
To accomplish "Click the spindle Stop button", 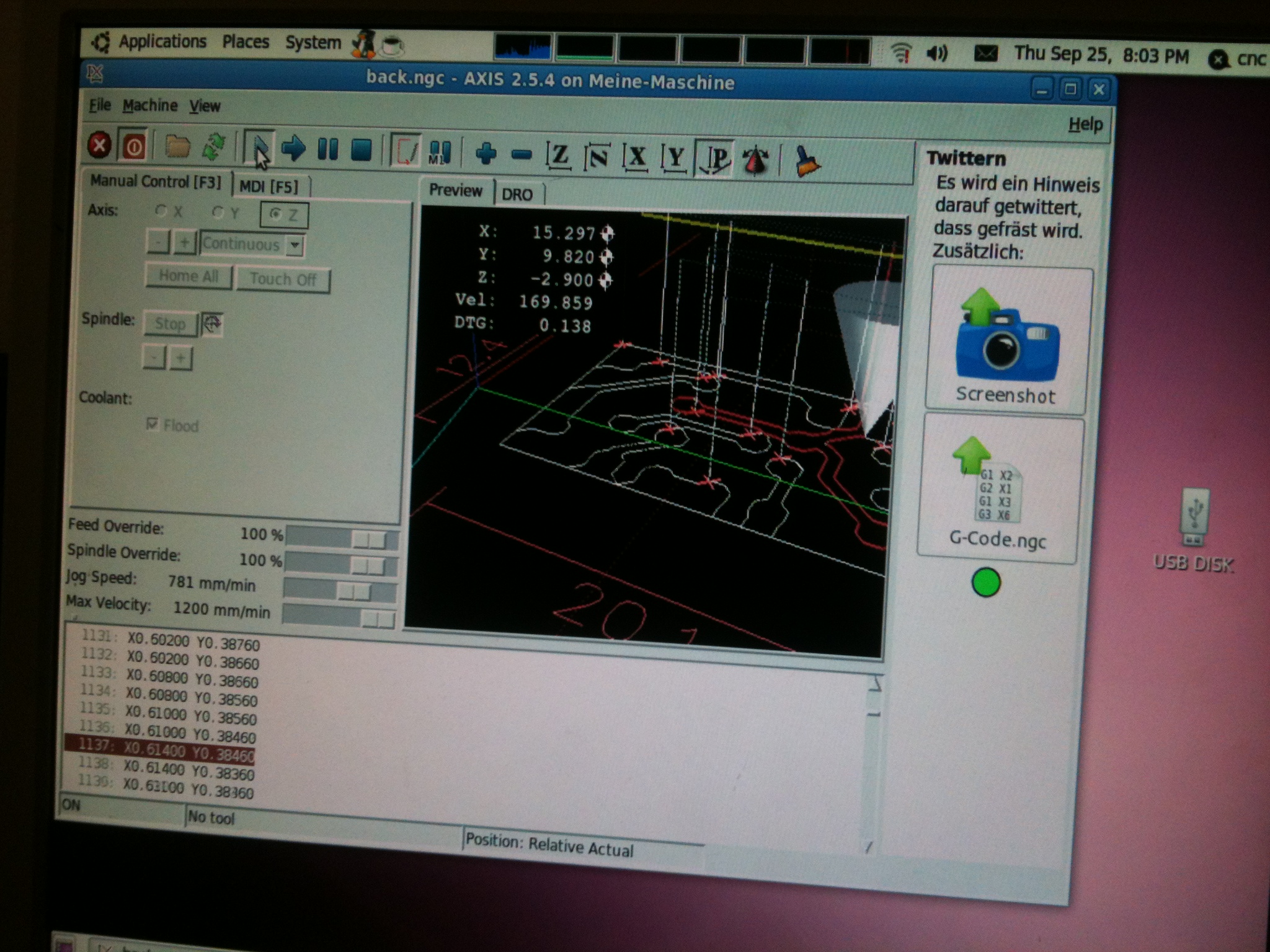I will [170, 324].
